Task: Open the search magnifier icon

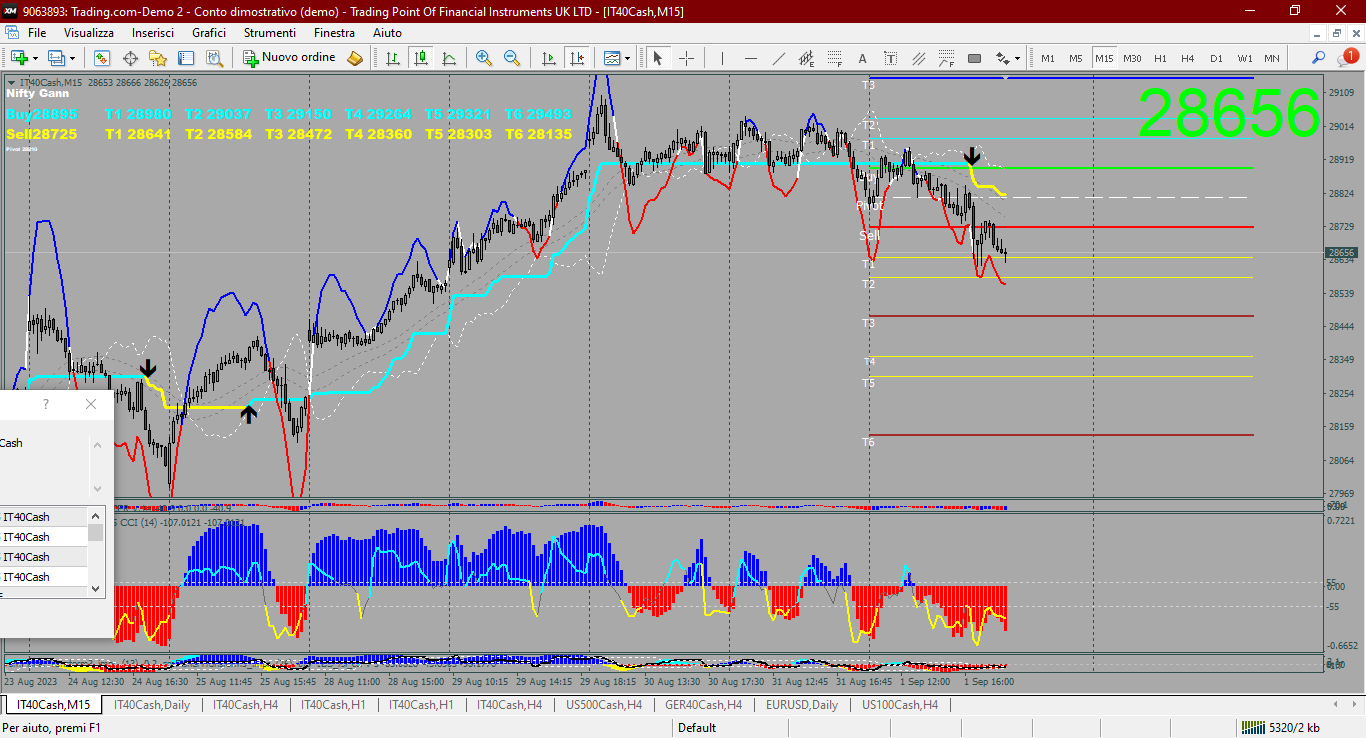Action: pyautogui.click(x=1319, y=58)
